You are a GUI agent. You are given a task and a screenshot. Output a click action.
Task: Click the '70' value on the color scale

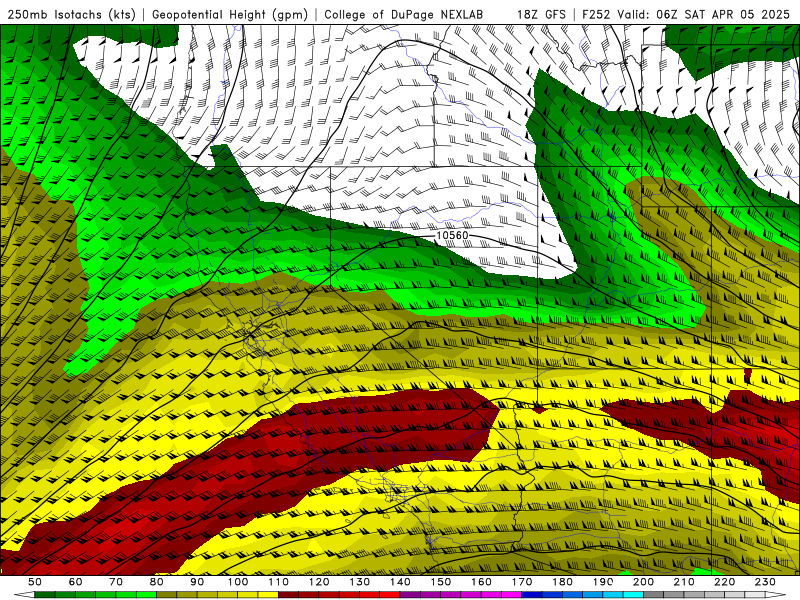[116, 582]
